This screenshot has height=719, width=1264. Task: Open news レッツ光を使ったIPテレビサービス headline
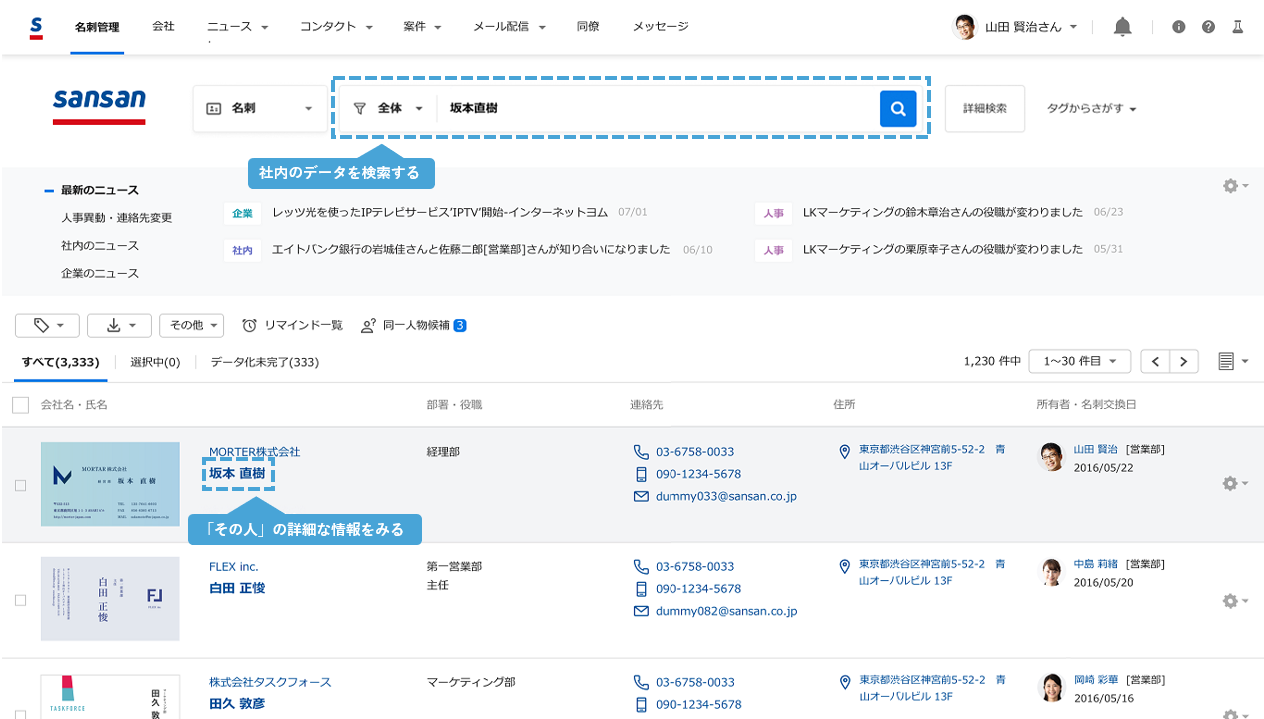[x=440, y=212]
